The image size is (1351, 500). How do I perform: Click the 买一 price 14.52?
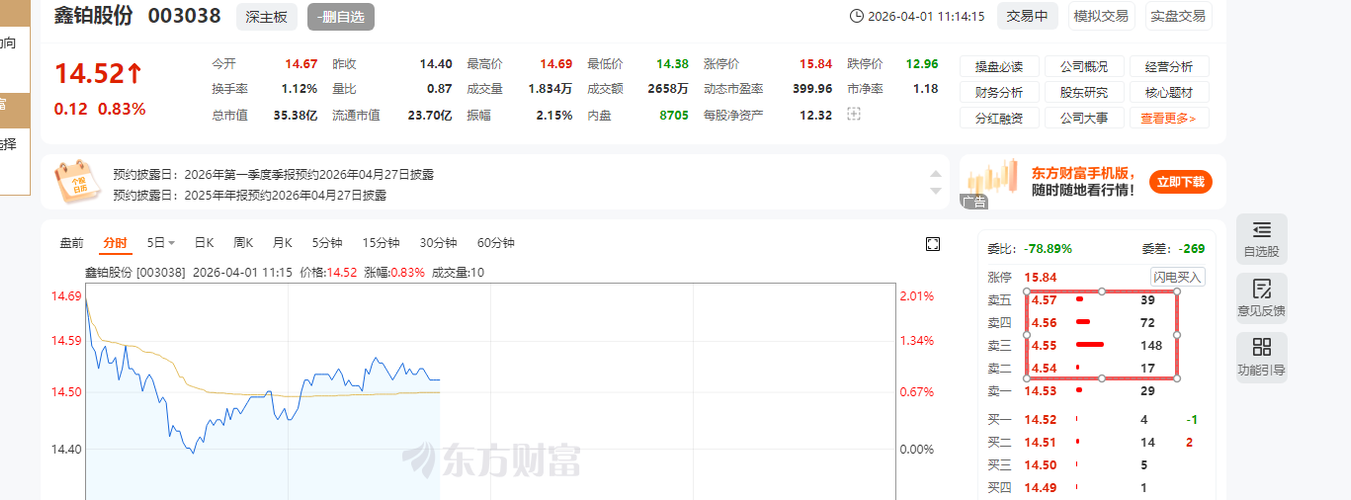tap(1041, 419)
